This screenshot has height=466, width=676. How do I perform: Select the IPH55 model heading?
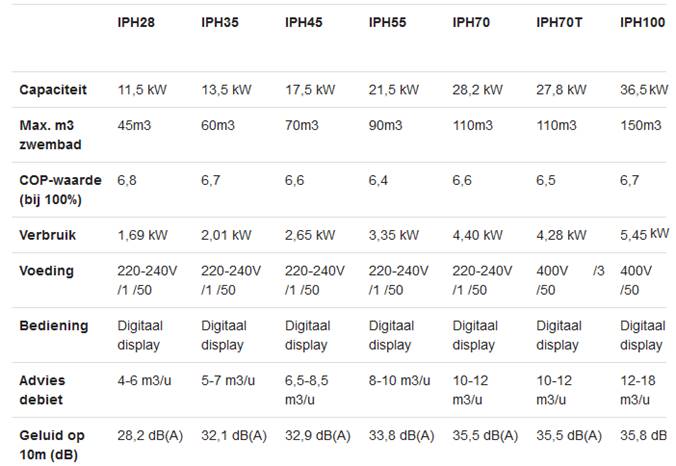coord(387,22)
